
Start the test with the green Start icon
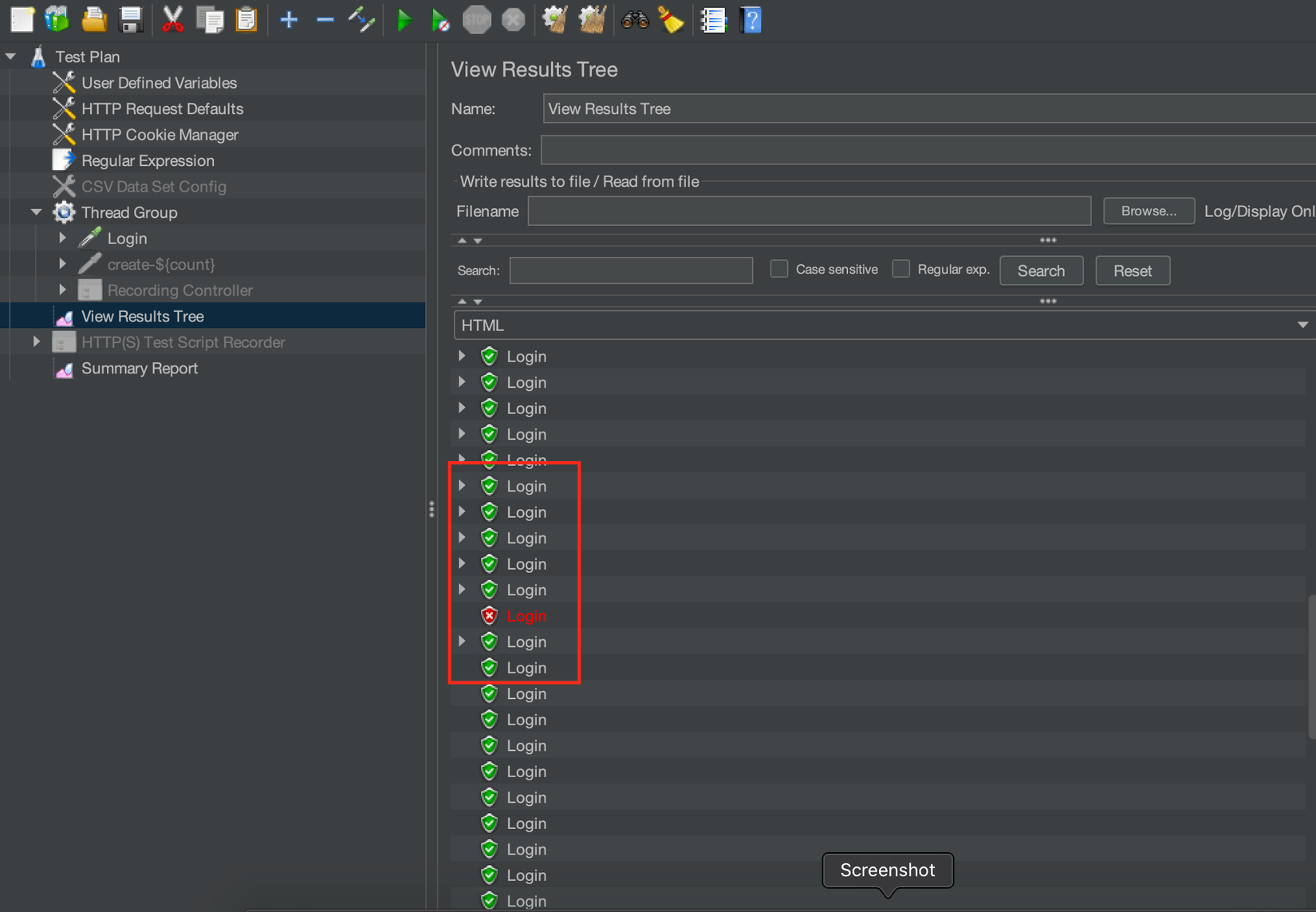[405, 20]
